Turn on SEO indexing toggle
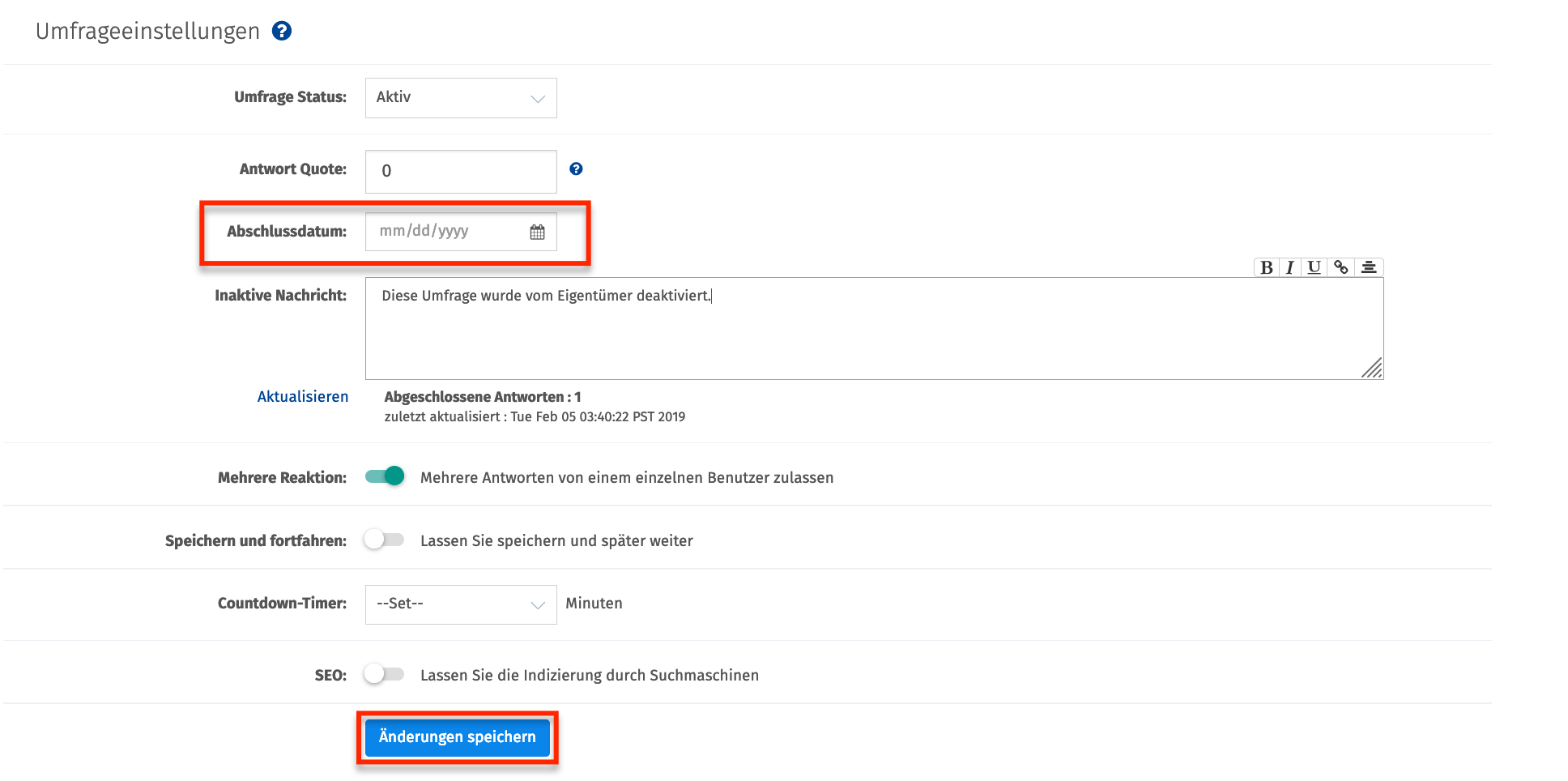 [384, 674]
